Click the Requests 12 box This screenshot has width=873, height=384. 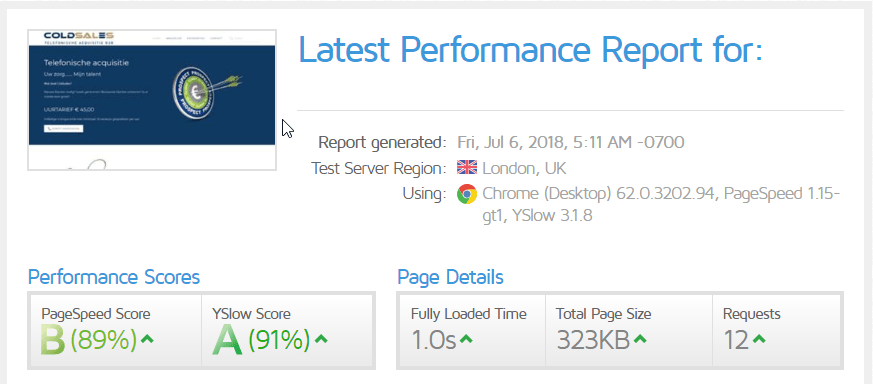(x=777, y=331)
